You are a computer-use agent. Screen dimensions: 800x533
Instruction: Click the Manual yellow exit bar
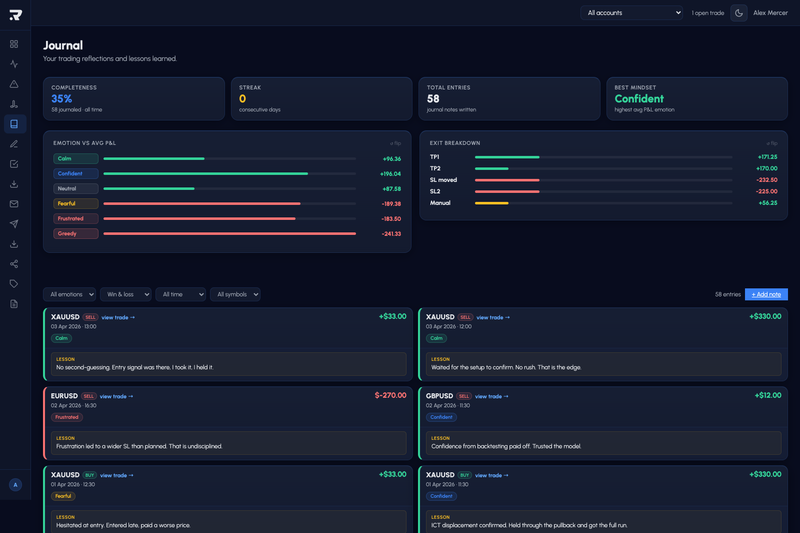click(491, 203)
